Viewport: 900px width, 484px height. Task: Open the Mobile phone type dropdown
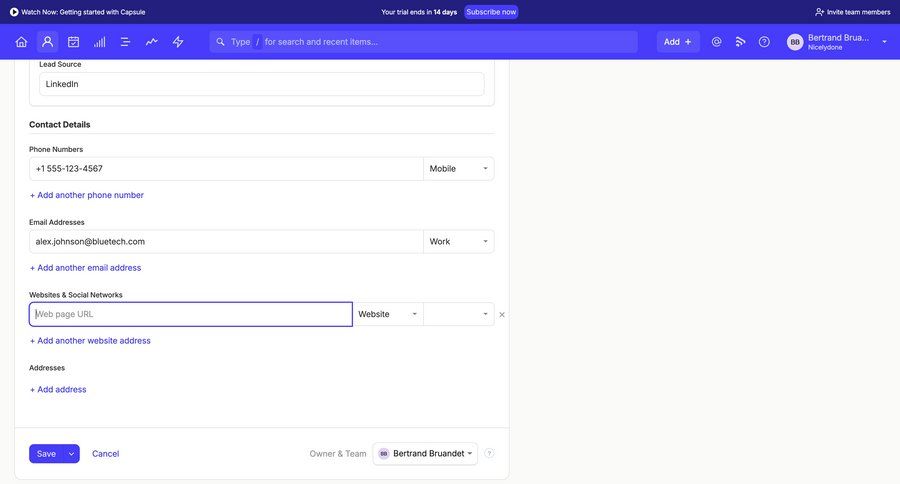pyautogui.click(x=458, y=169)
